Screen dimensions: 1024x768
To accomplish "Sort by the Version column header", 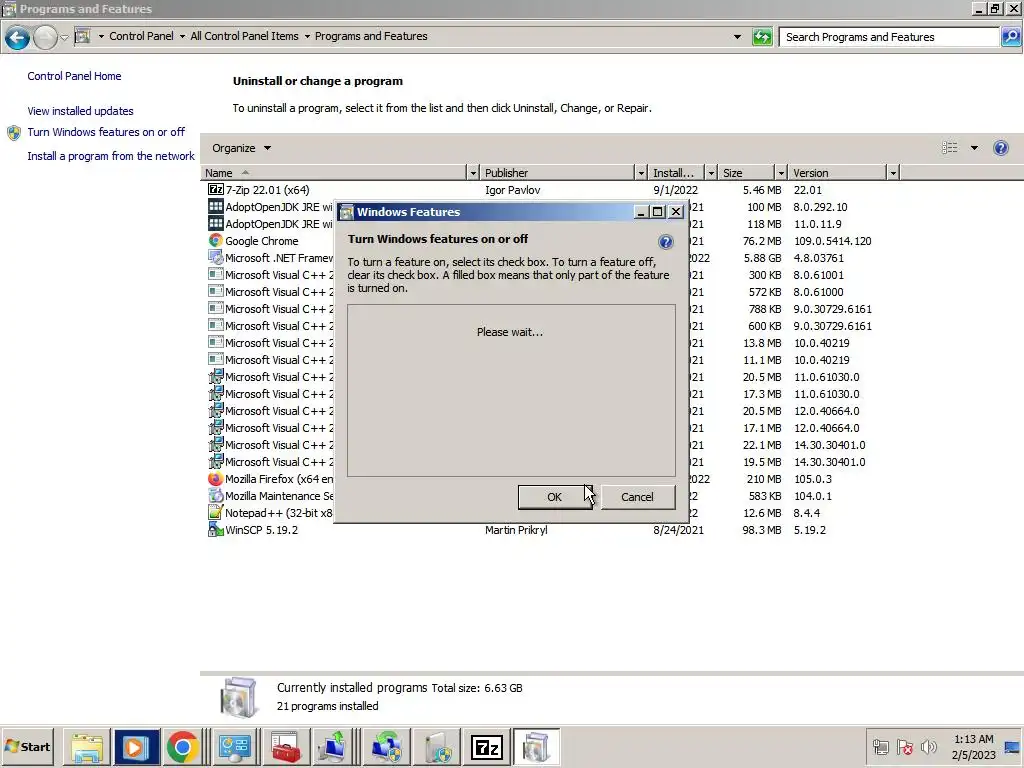I will point(837,172).
